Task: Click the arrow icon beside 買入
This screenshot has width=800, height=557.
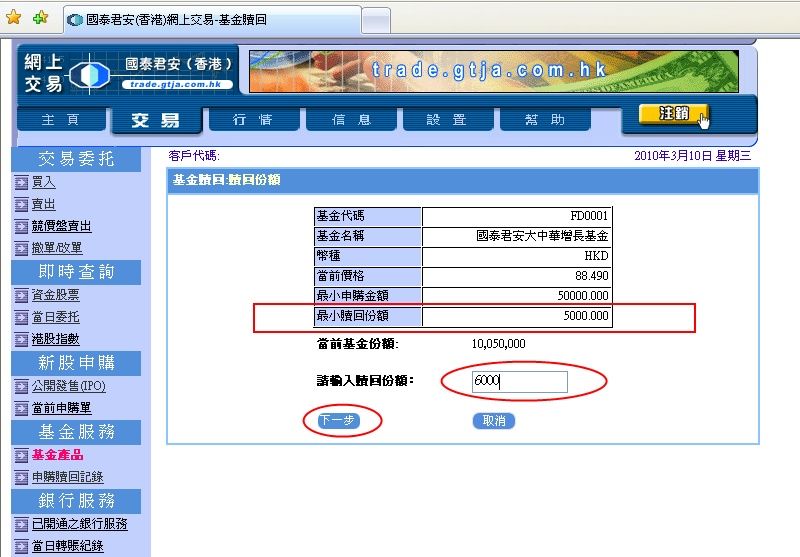Action: 21,183
